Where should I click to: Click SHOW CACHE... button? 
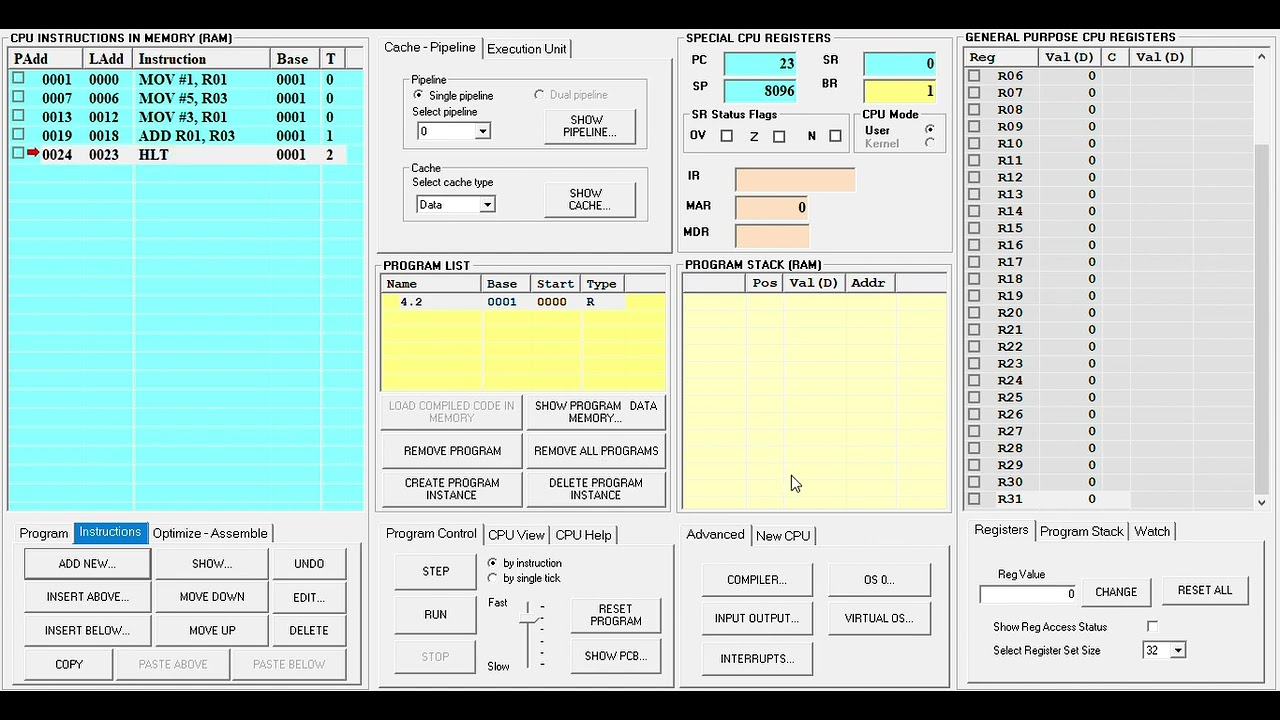590,199
